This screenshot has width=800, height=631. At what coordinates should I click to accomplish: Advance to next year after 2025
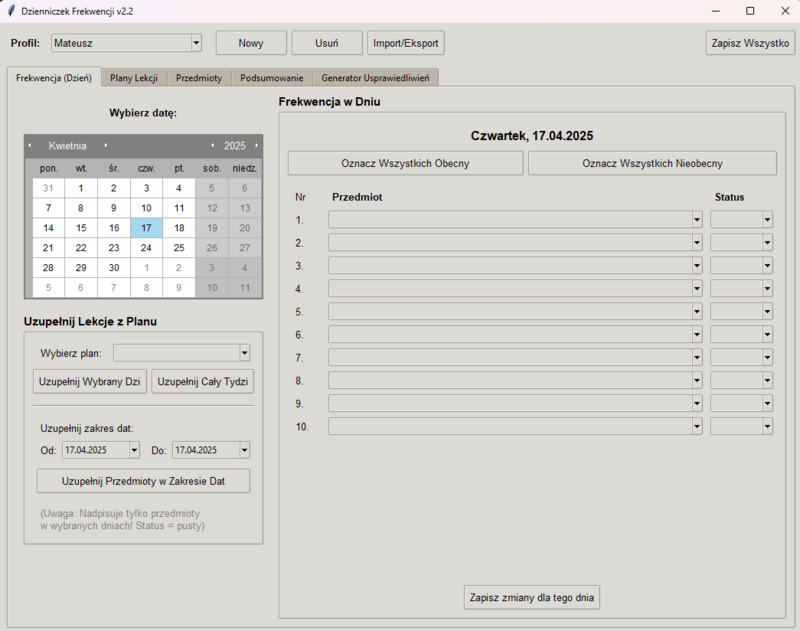256,146
